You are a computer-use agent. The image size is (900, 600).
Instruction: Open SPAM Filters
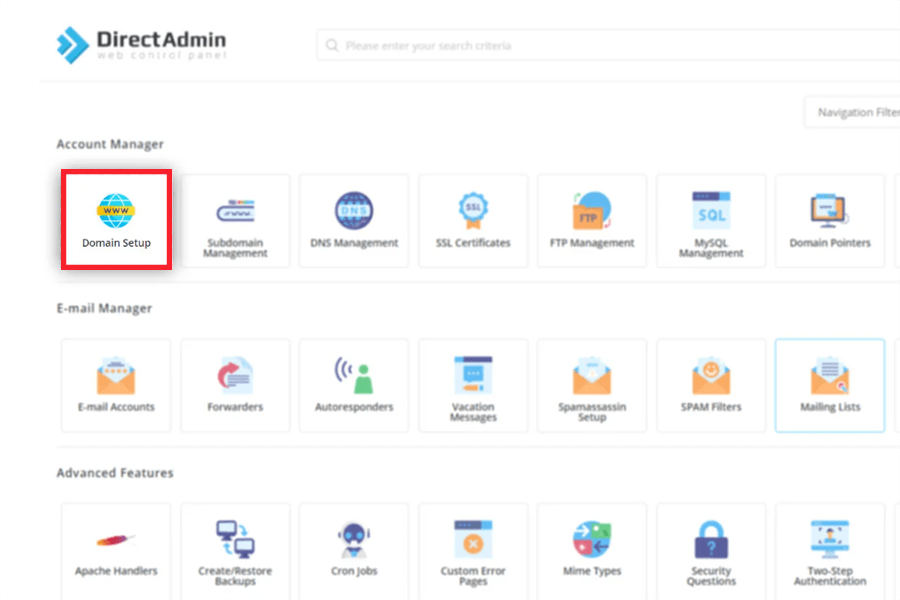[711, 385]
